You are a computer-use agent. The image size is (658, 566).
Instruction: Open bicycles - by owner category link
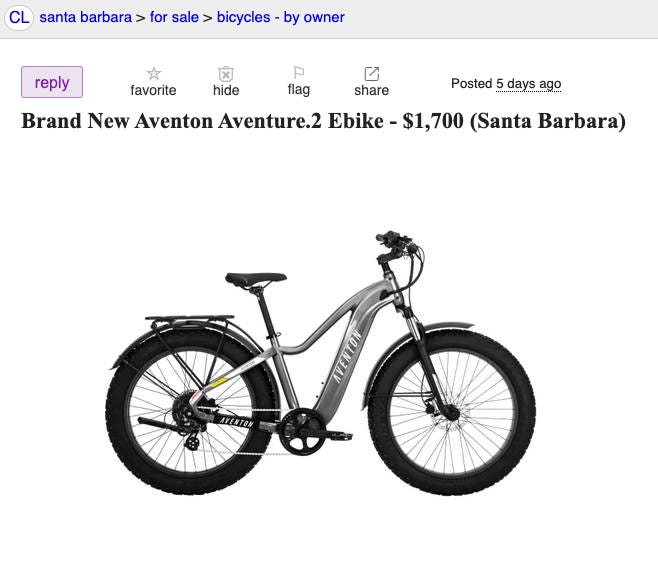281,17
